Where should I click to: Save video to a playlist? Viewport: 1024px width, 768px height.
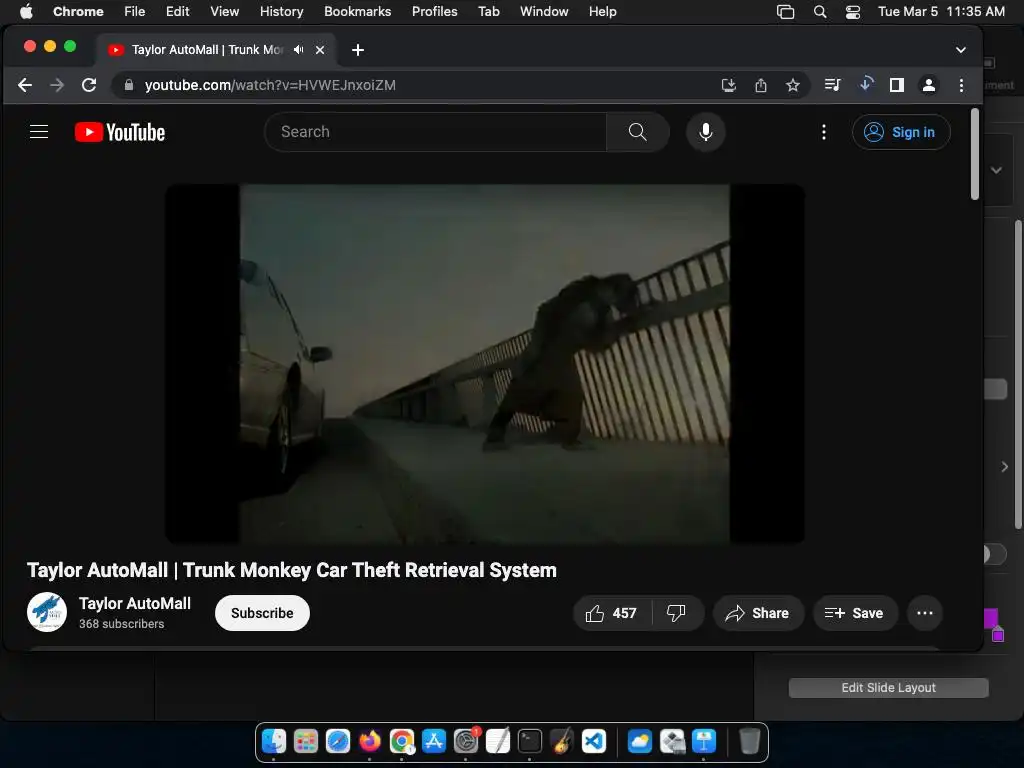tap(855, 613)
